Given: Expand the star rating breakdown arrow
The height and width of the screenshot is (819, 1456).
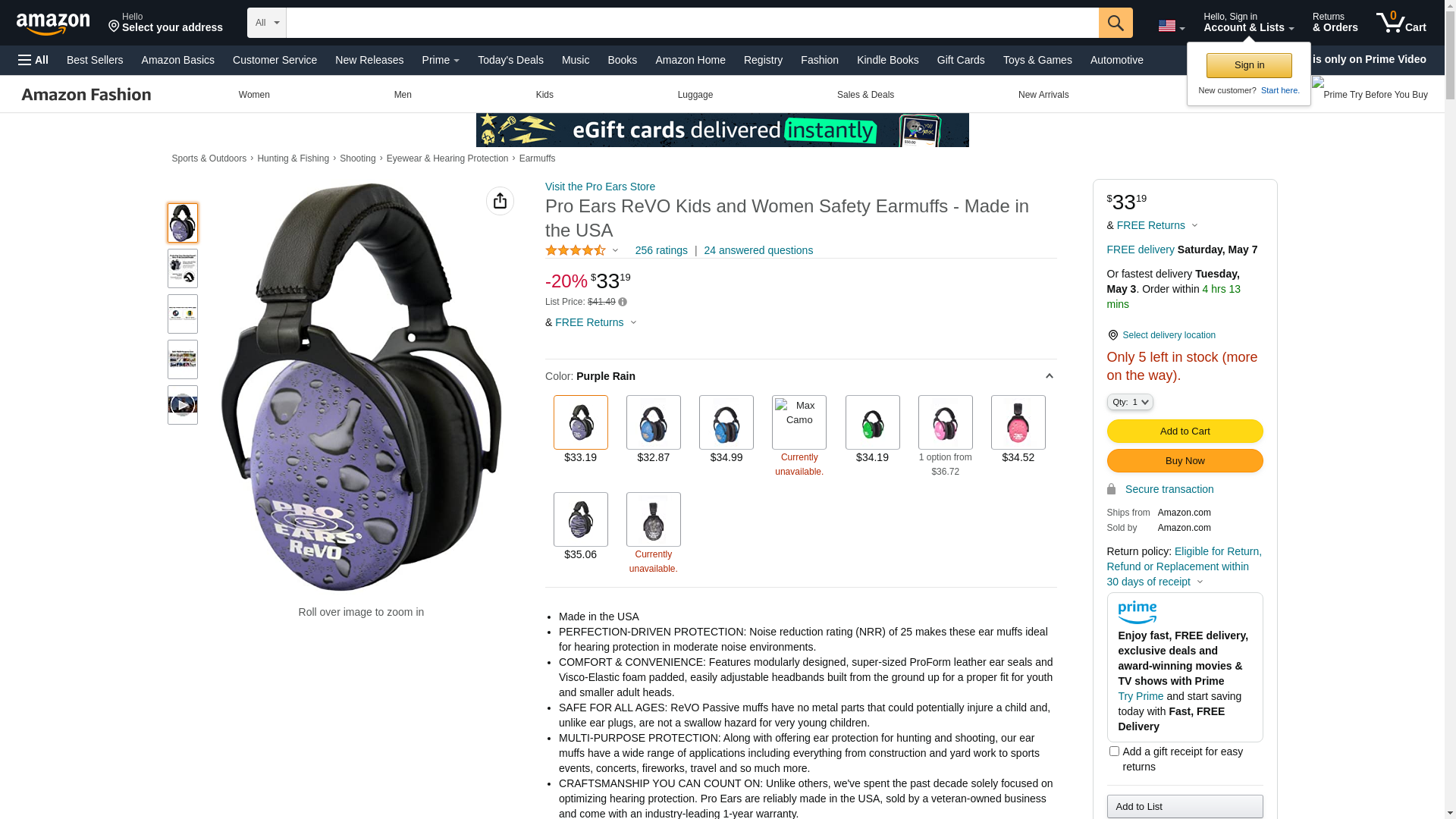Looking at the screenshot, I should [x=615, y=251].
